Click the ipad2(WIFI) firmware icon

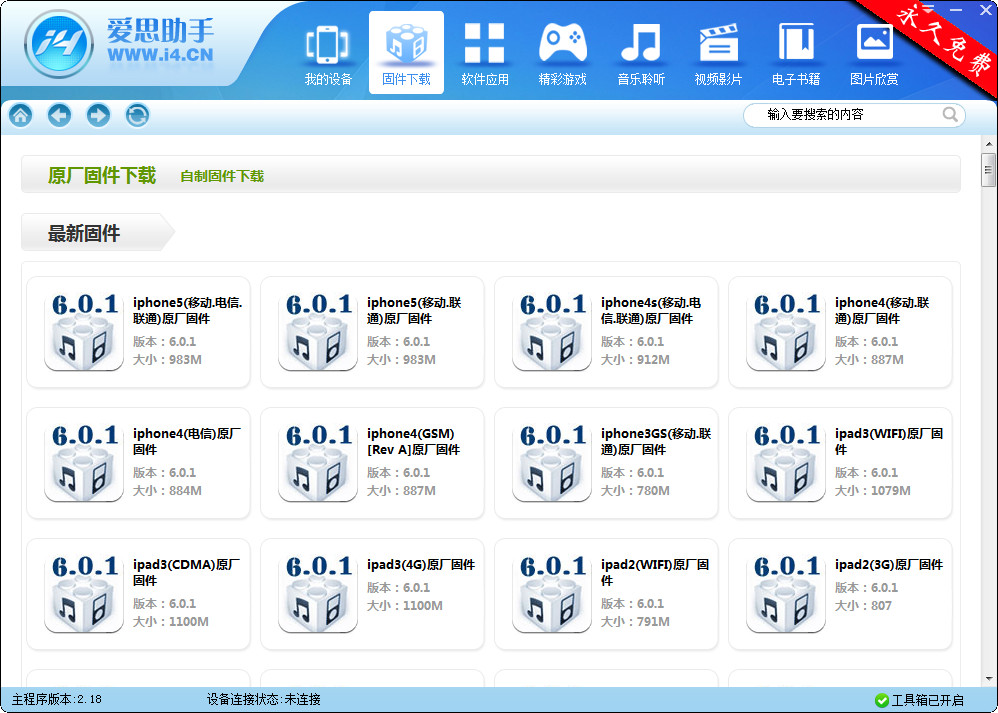[552, 594]
